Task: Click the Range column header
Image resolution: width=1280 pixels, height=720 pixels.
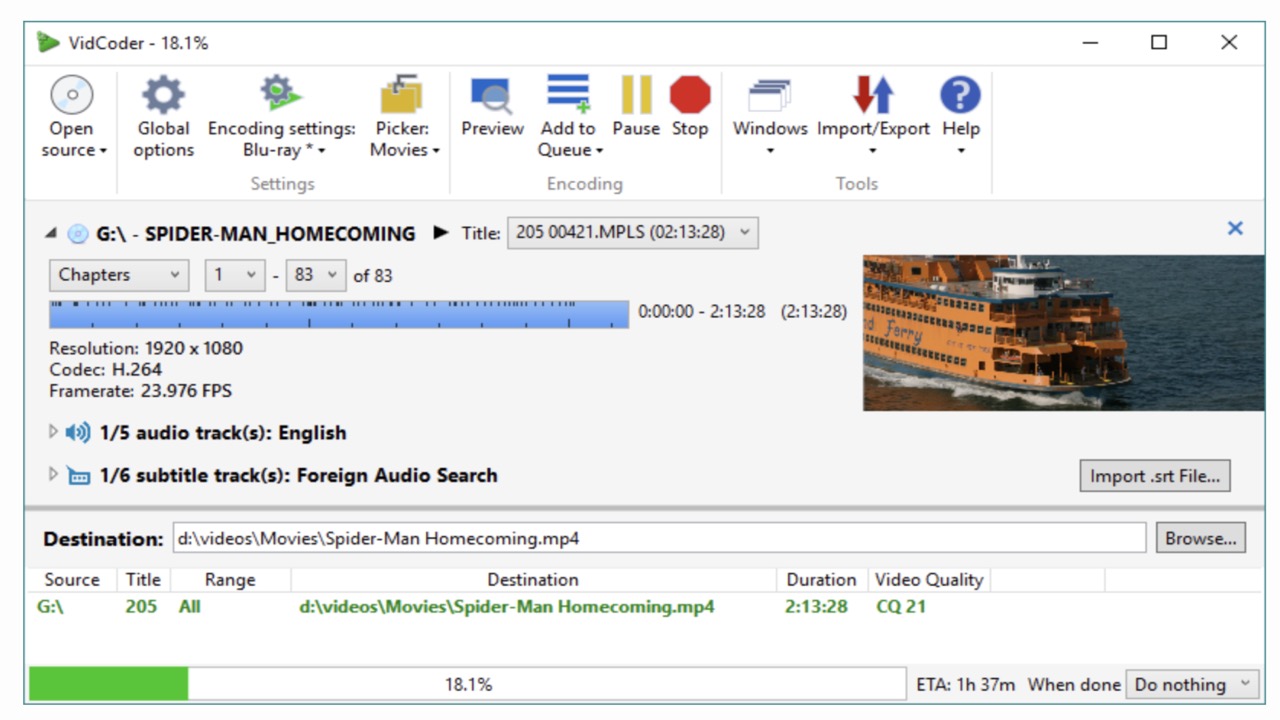Action: [x=230, y=580]
